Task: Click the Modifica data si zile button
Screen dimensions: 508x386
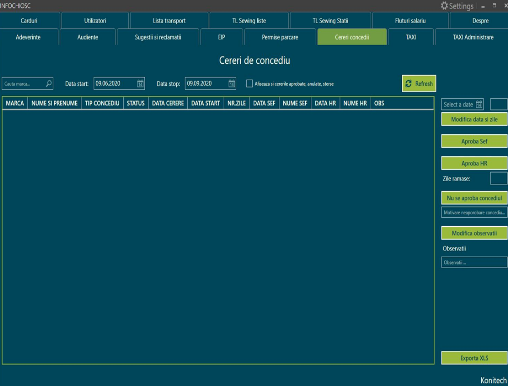Action: tap(474, 119)
